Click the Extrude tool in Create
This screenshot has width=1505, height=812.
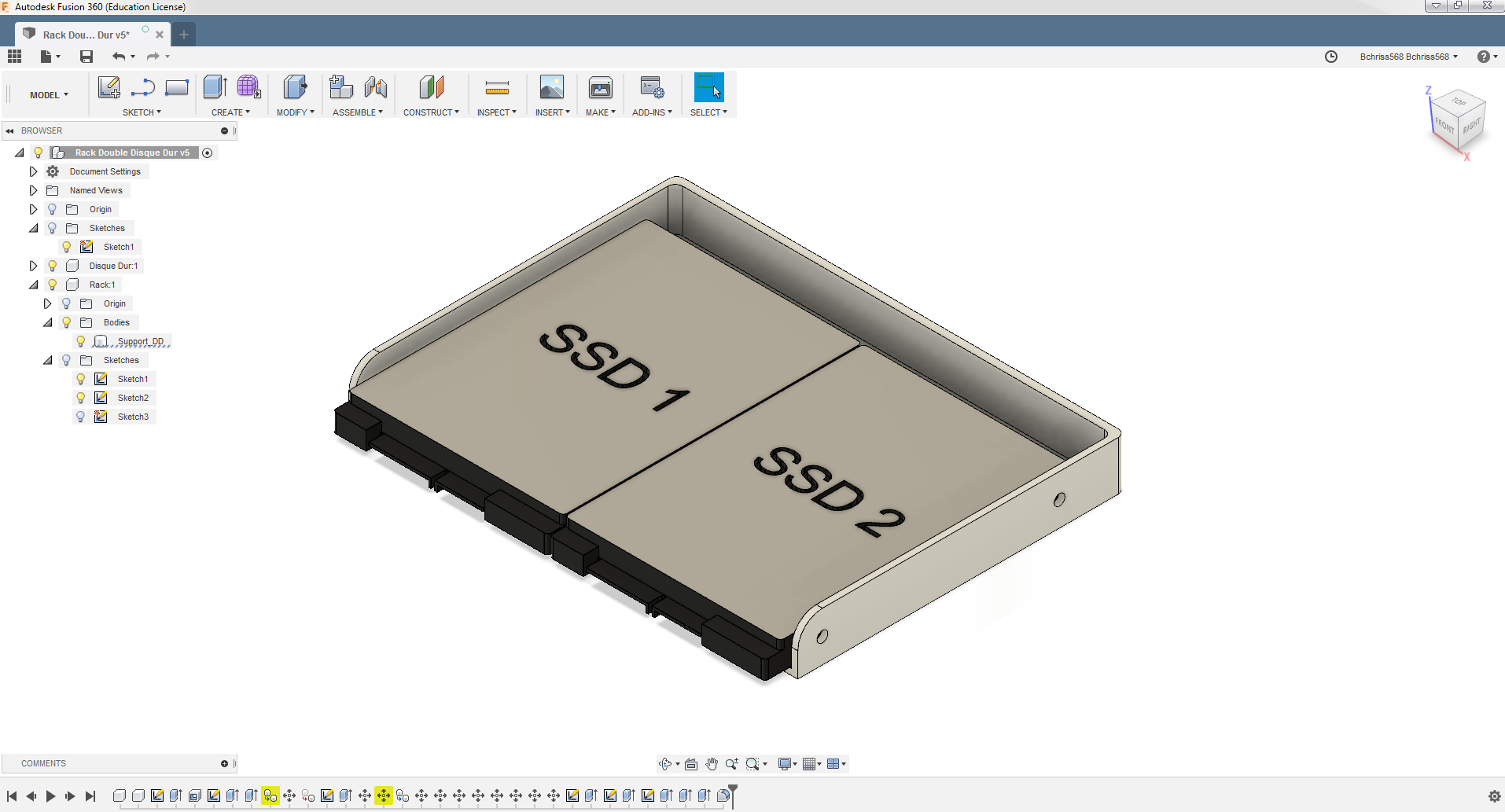point(215,87)
